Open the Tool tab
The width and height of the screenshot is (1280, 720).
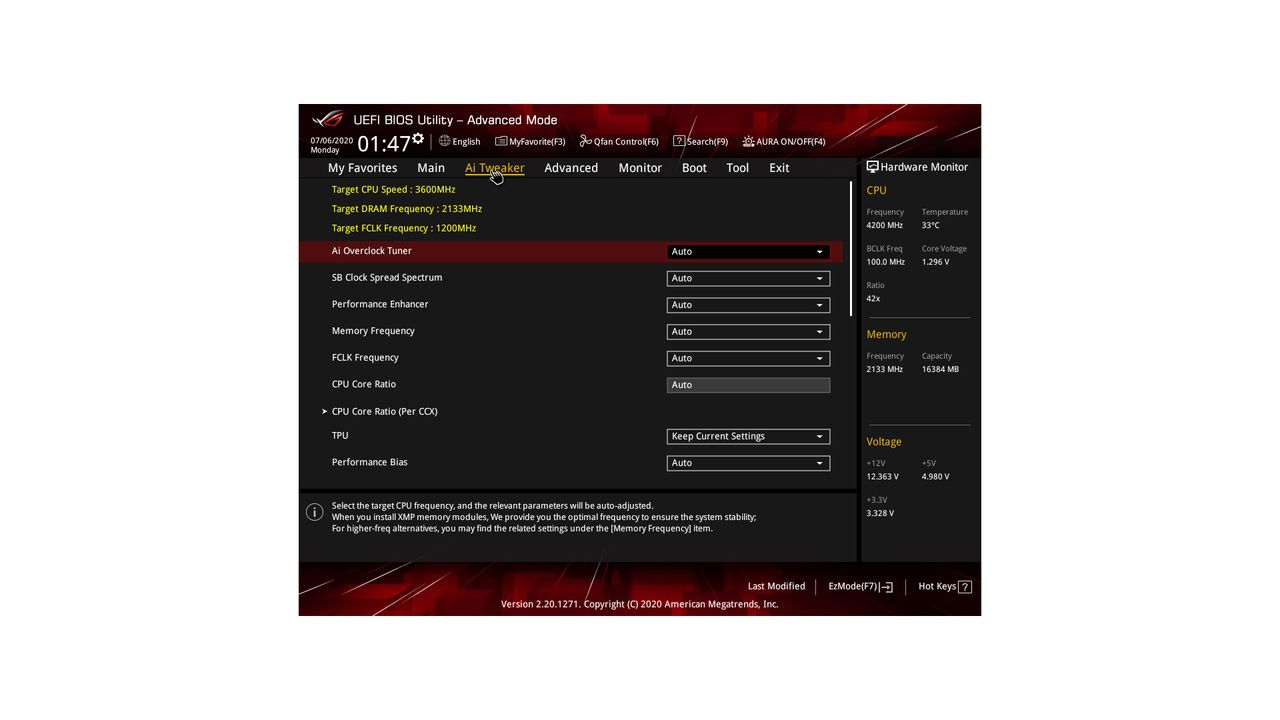(738, 168)
